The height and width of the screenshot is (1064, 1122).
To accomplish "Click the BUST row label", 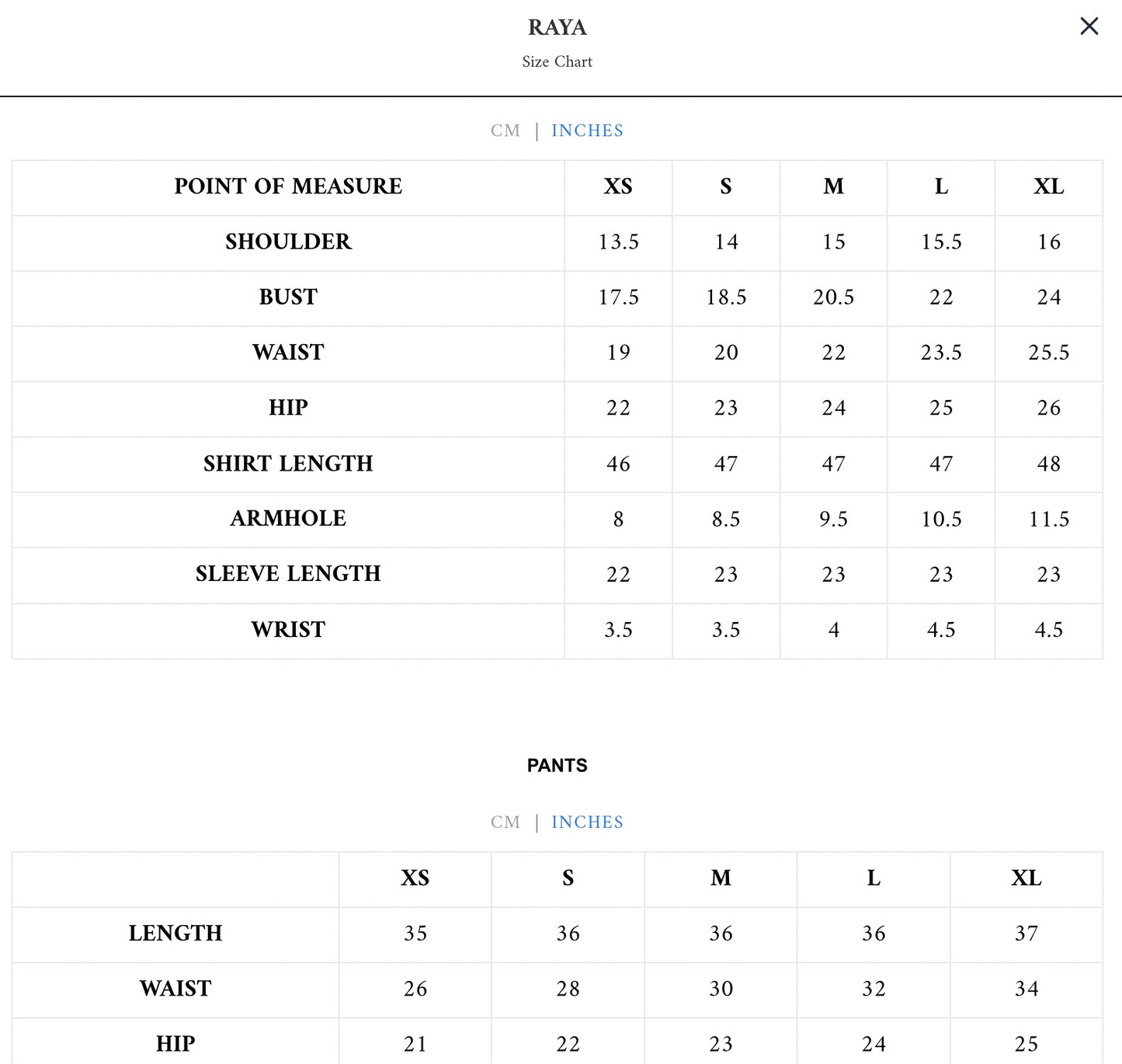I will pyautogui.click(x=288, y=297).
